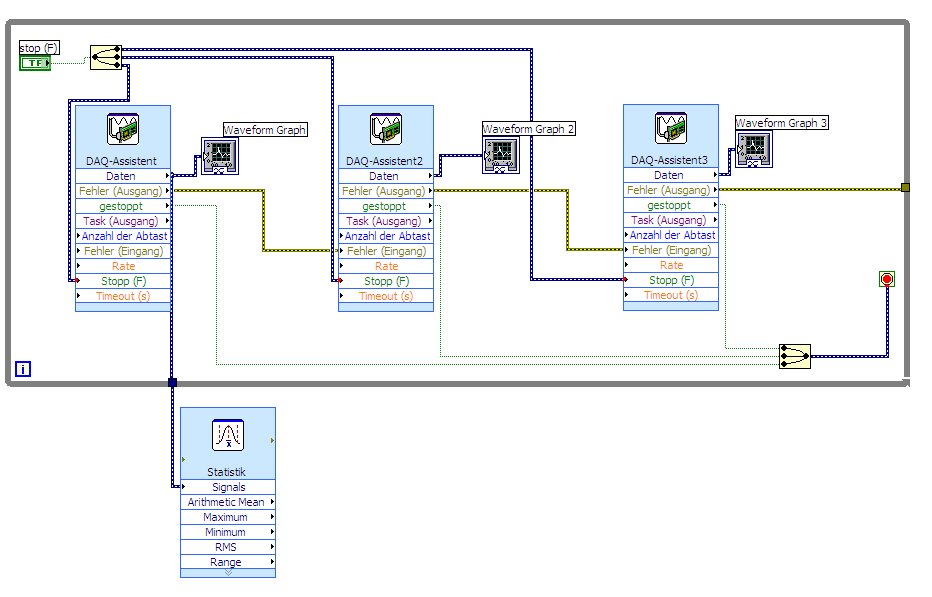Select gestoppt output of DAQ-Assistent2

386,206
